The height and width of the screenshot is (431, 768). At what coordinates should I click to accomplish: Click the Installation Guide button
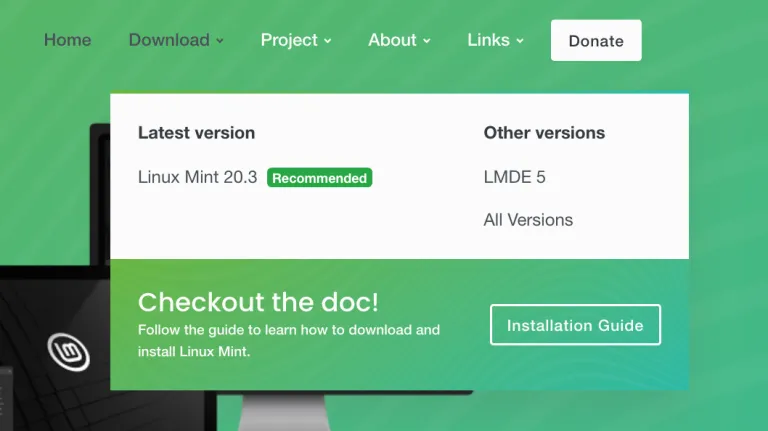click(x=575, y=325)
